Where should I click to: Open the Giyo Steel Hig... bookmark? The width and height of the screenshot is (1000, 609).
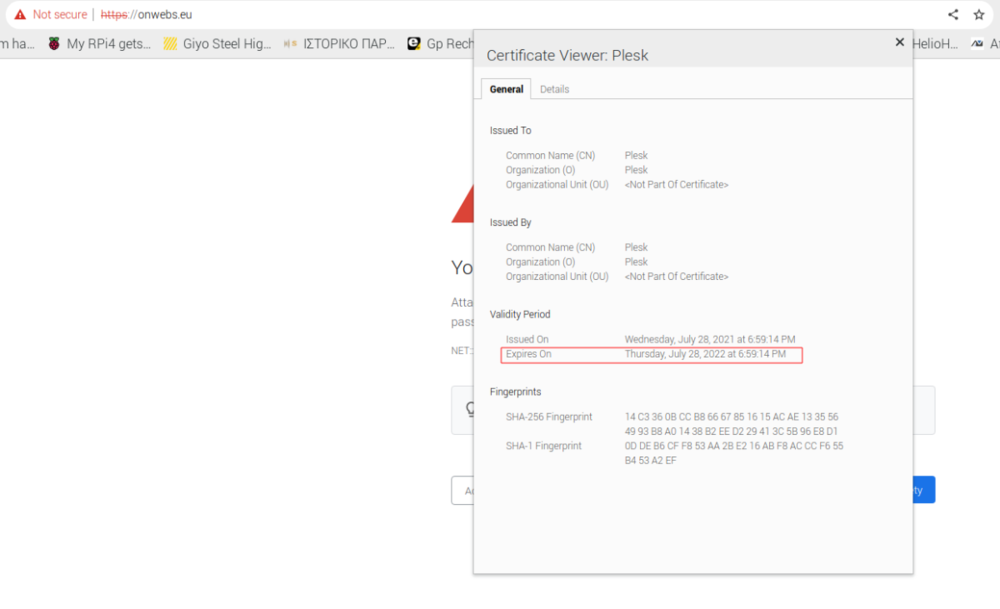click(217, 43)
